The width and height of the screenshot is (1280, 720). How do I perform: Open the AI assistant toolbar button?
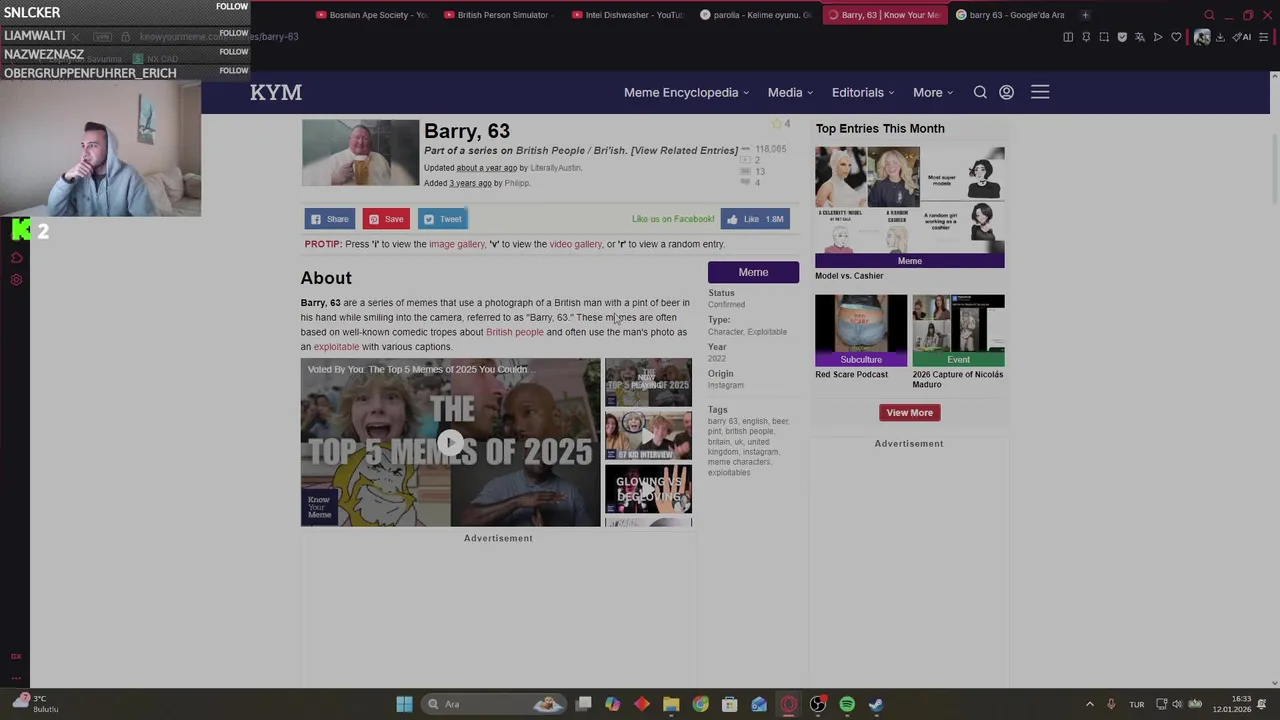pos(1242,37)
